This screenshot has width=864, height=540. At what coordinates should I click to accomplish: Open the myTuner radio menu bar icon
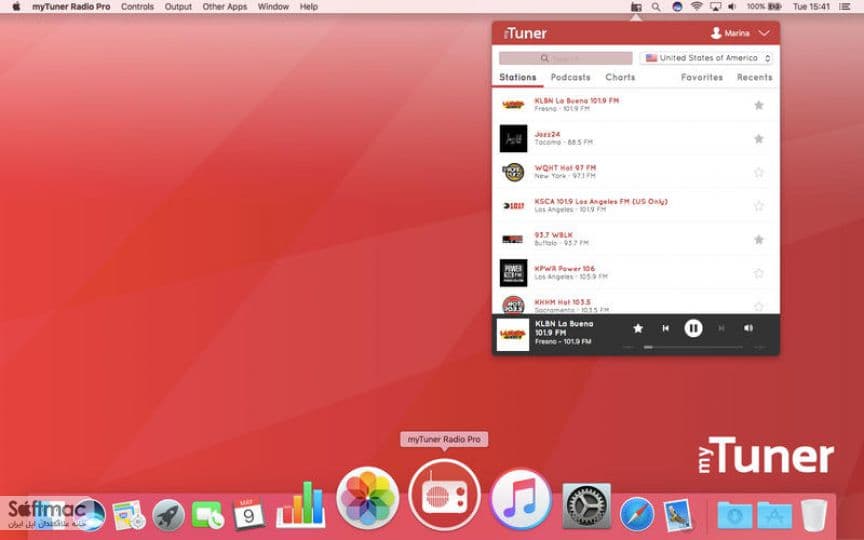coord(636,7)
